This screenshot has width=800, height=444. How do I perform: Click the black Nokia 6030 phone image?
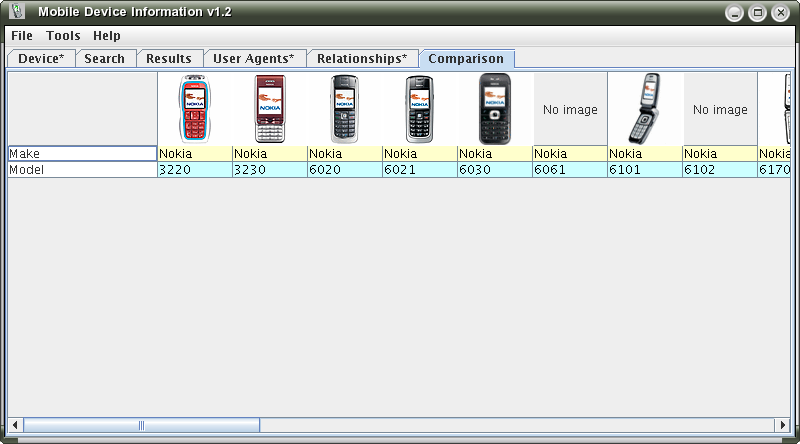(x=494, y=109)
